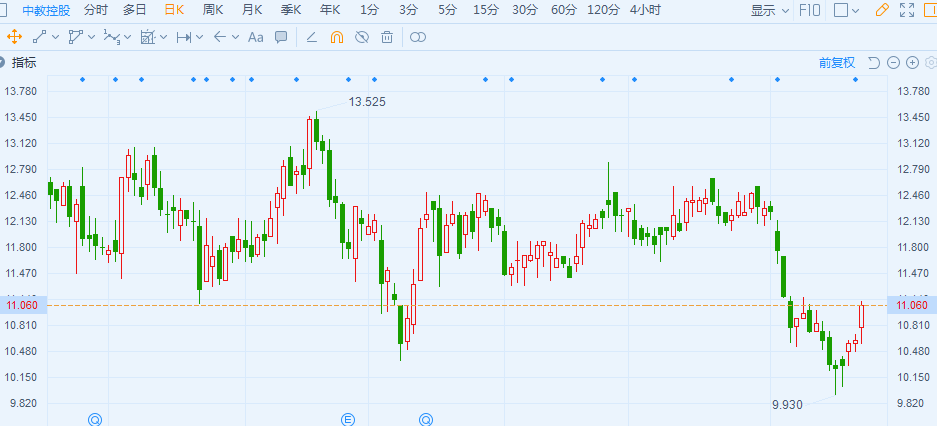Select the interval span ruler tool
Image resolution: width=937 pixels, height=426 pixels.
pos(183,38)
